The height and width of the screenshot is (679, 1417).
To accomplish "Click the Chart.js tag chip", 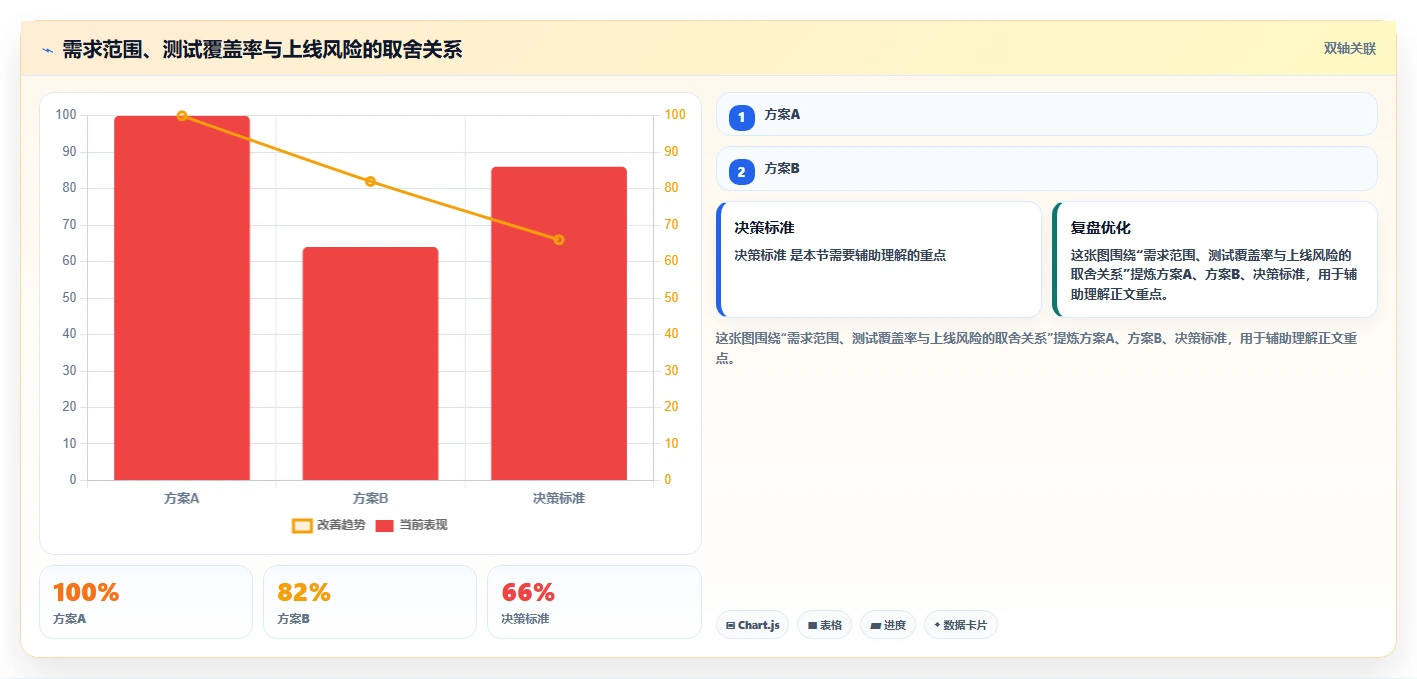I will pos(752,625).
